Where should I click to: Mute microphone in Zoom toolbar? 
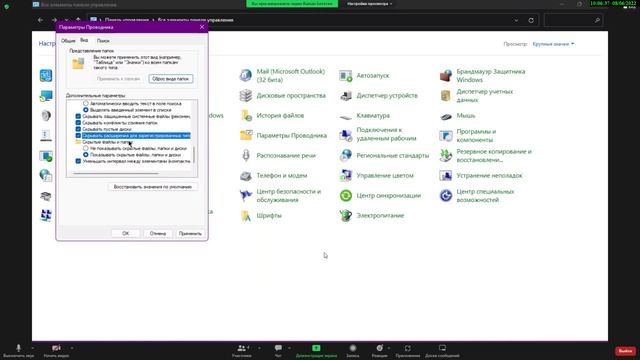click(18, 350)
